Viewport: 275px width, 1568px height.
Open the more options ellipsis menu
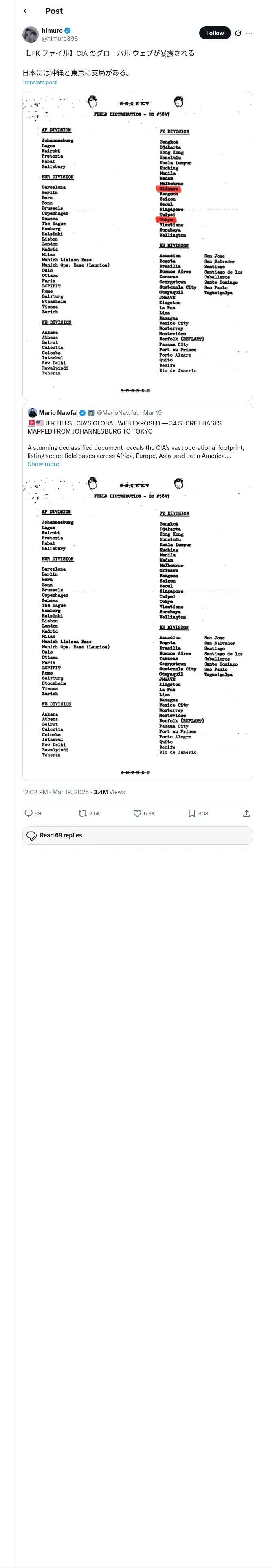(x=249, y=33)
